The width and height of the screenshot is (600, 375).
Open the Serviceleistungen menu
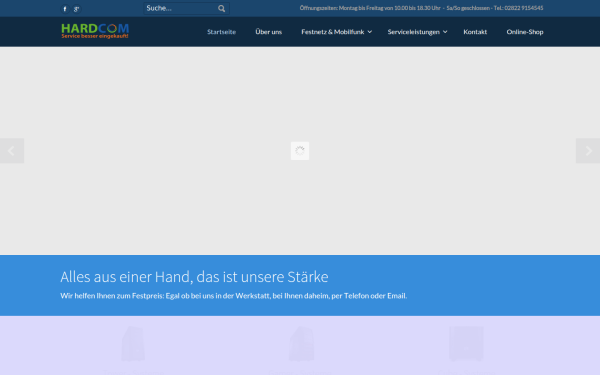click(414, 32)
